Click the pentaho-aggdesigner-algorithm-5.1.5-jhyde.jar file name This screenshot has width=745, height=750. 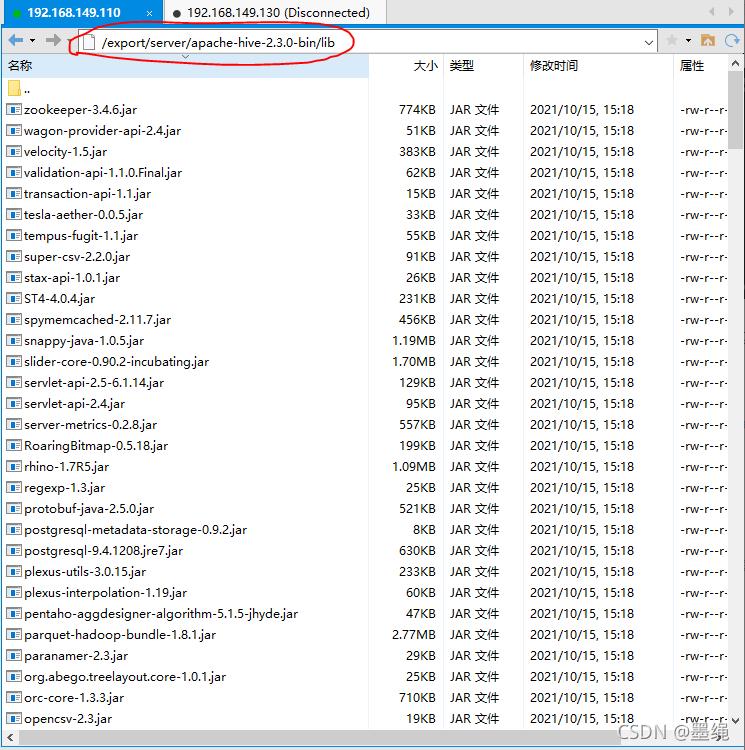click(x=161, y=614)
